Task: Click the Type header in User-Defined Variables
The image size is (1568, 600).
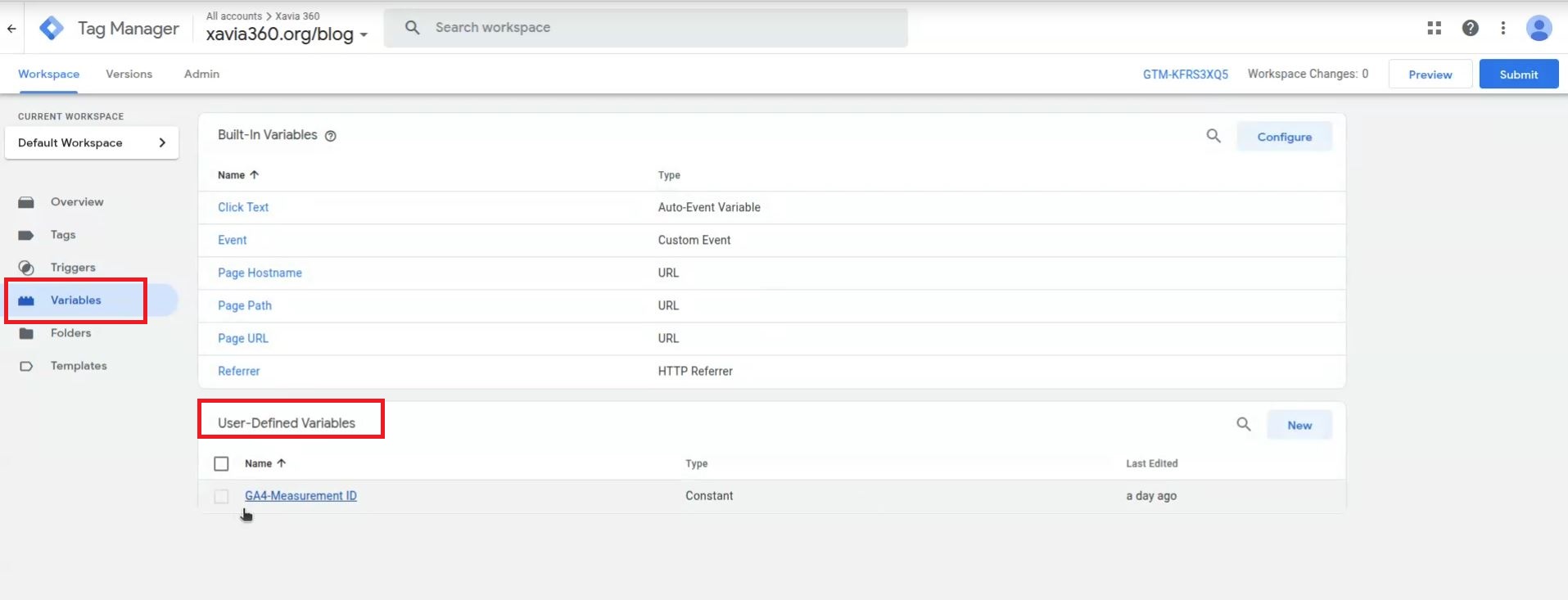Action: [697, 463]
